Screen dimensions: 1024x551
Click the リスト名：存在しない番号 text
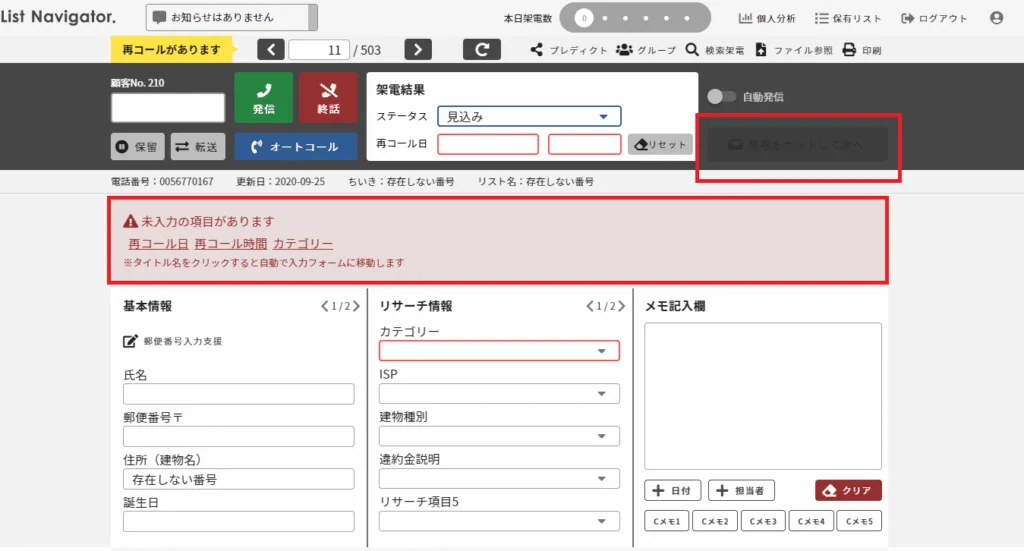(536, 181)
